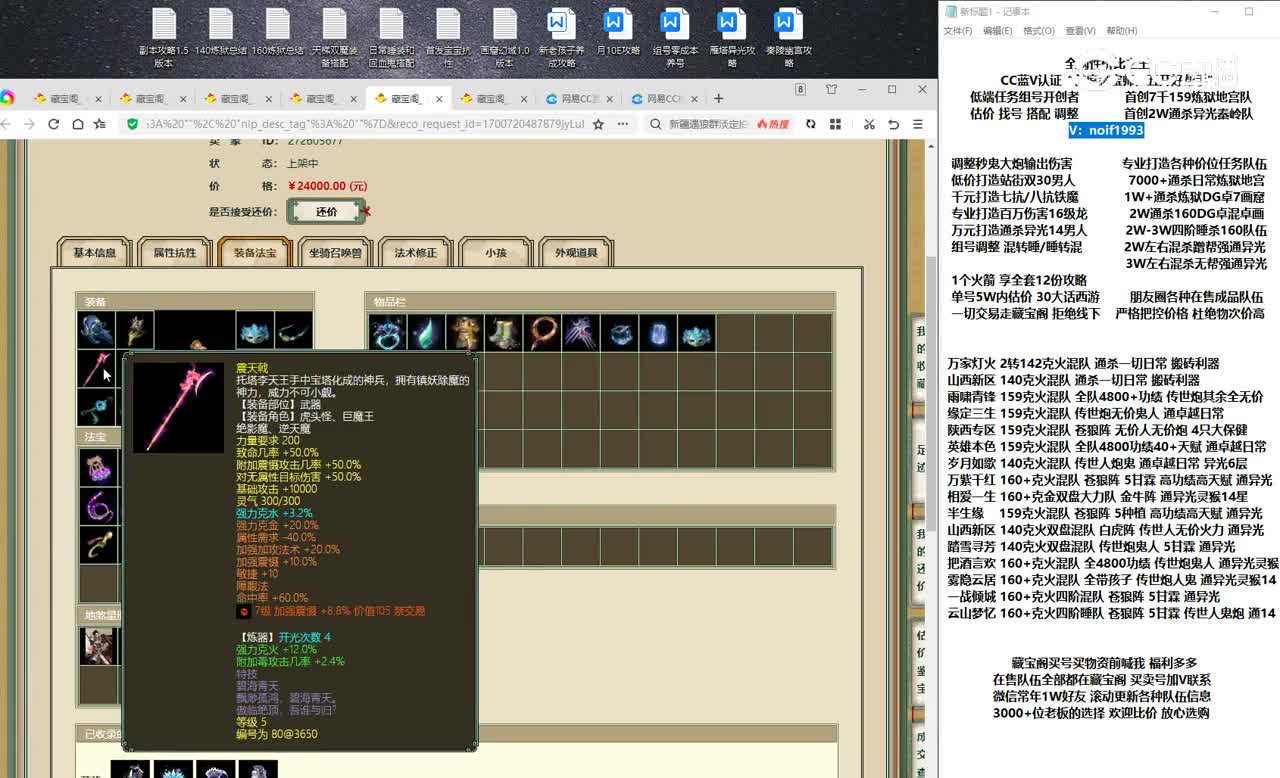Open the 基本信息 tab

[x=95, y=253]
